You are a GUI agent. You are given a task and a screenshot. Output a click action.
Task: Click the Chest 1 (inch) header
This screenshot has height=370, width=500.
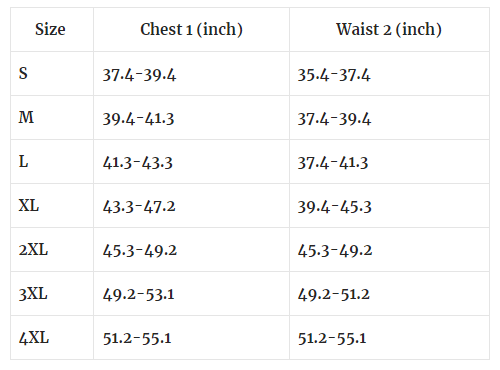[191, 30]
